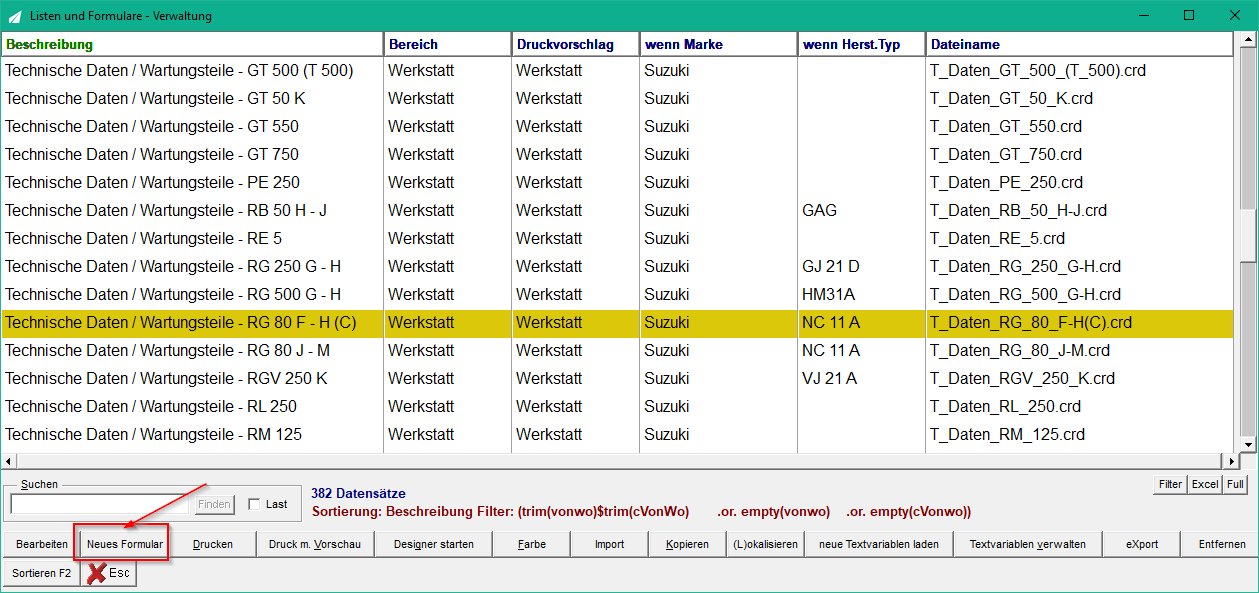This screenshot has height=593, width=1259.
Task: Click the Farbe button
Action: pos(532,544)
